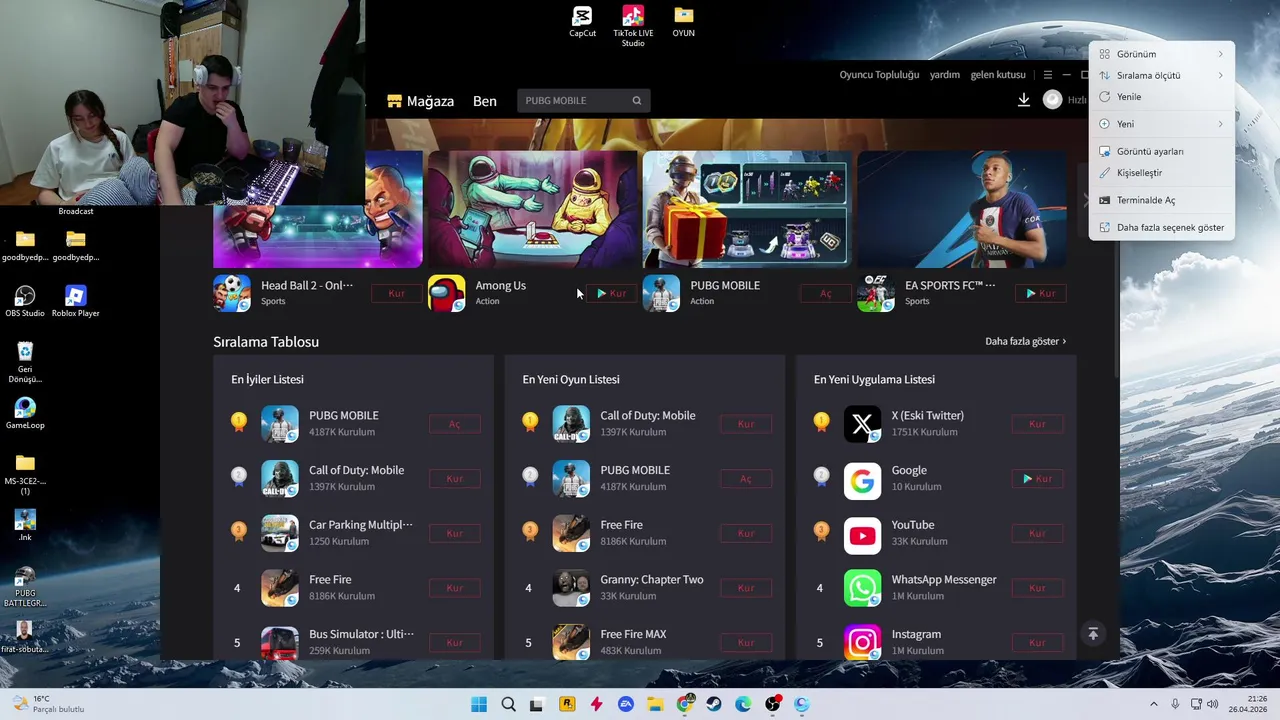Open the downloads arrow icon in GameLoop header
Image resolution: width=1280 pixels, height=720 pixels.
click(x=1024, y=100)
